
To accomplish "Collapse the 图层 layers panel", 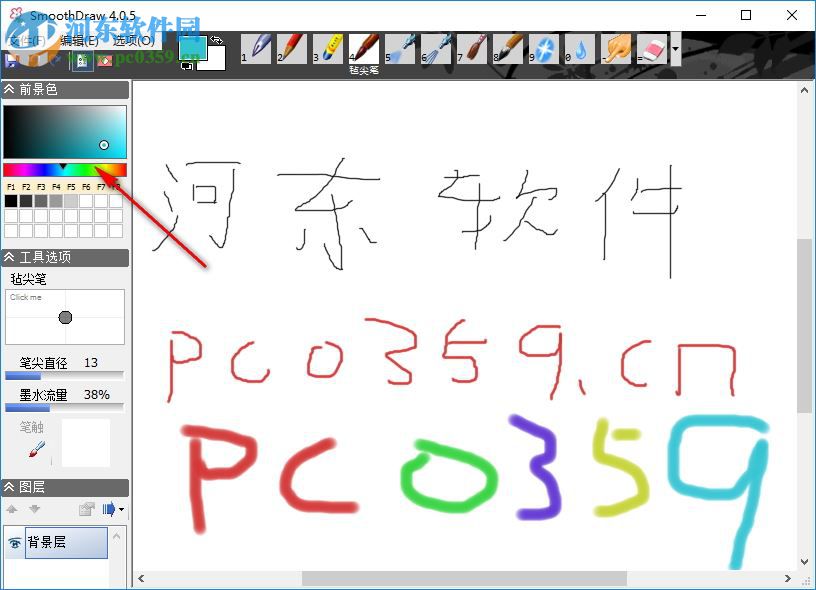I will click(x=8, y=488).
